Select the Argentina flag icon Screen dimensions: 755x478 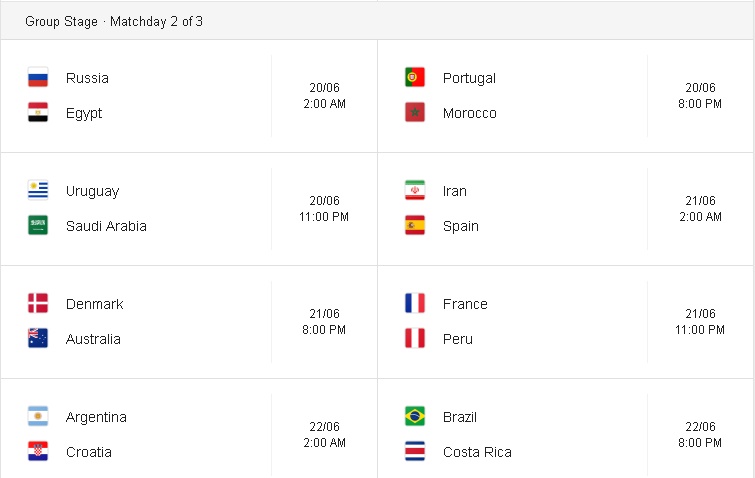click(x=38, y=416)
